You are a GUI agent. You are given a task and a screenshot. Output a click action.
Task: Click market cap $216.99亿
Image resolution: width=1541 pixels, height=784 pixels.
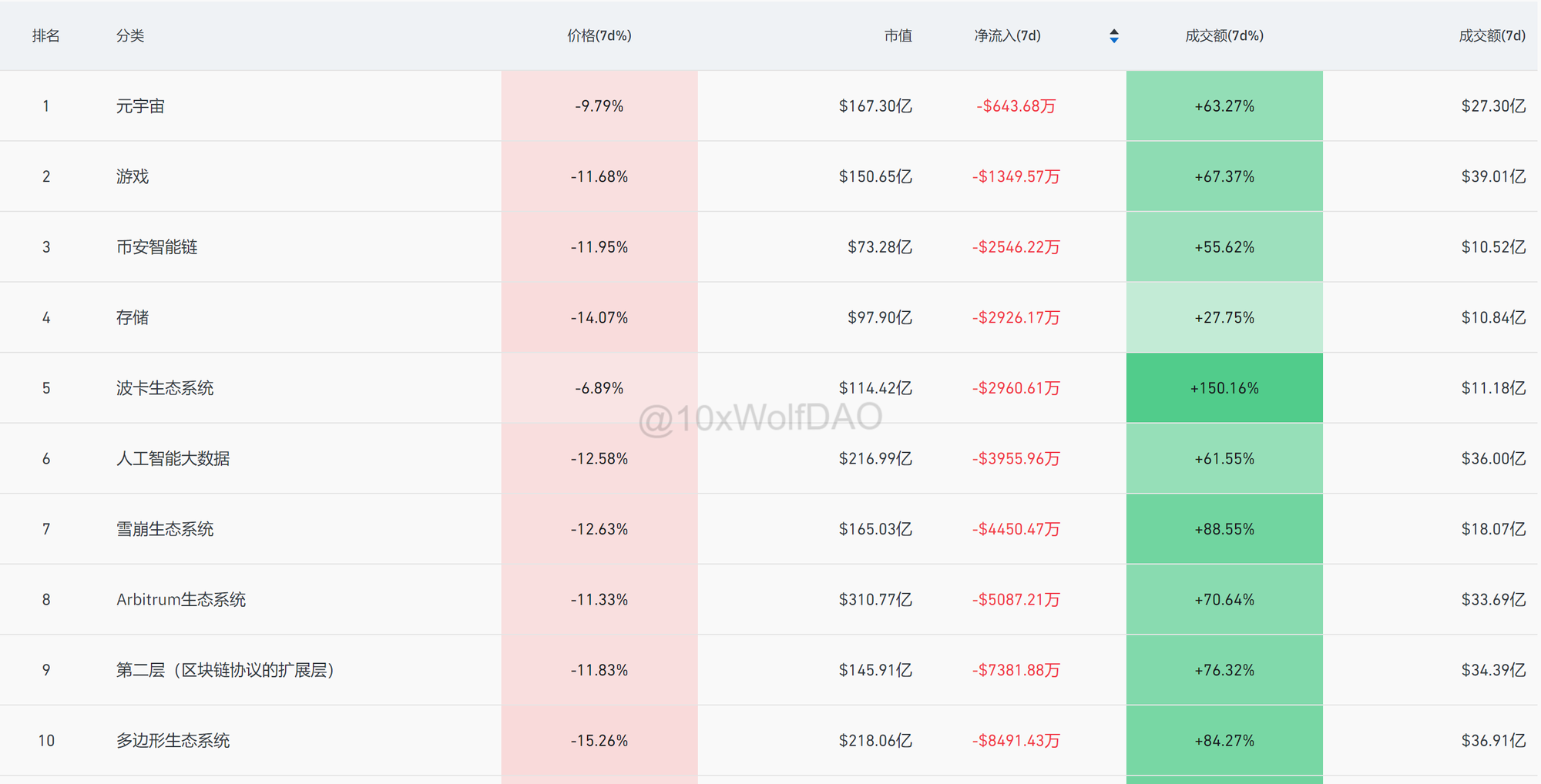click(x=875, y=459)
